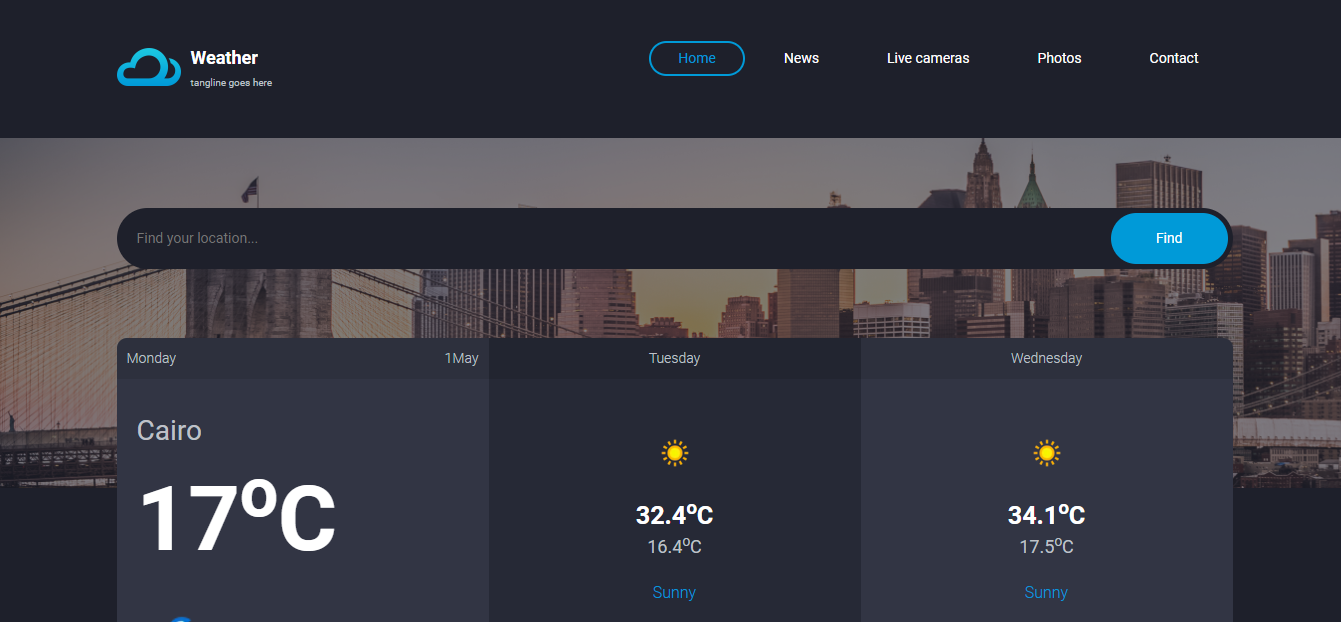Select the Wednesday forecast header

click(x=1046, y=358)
